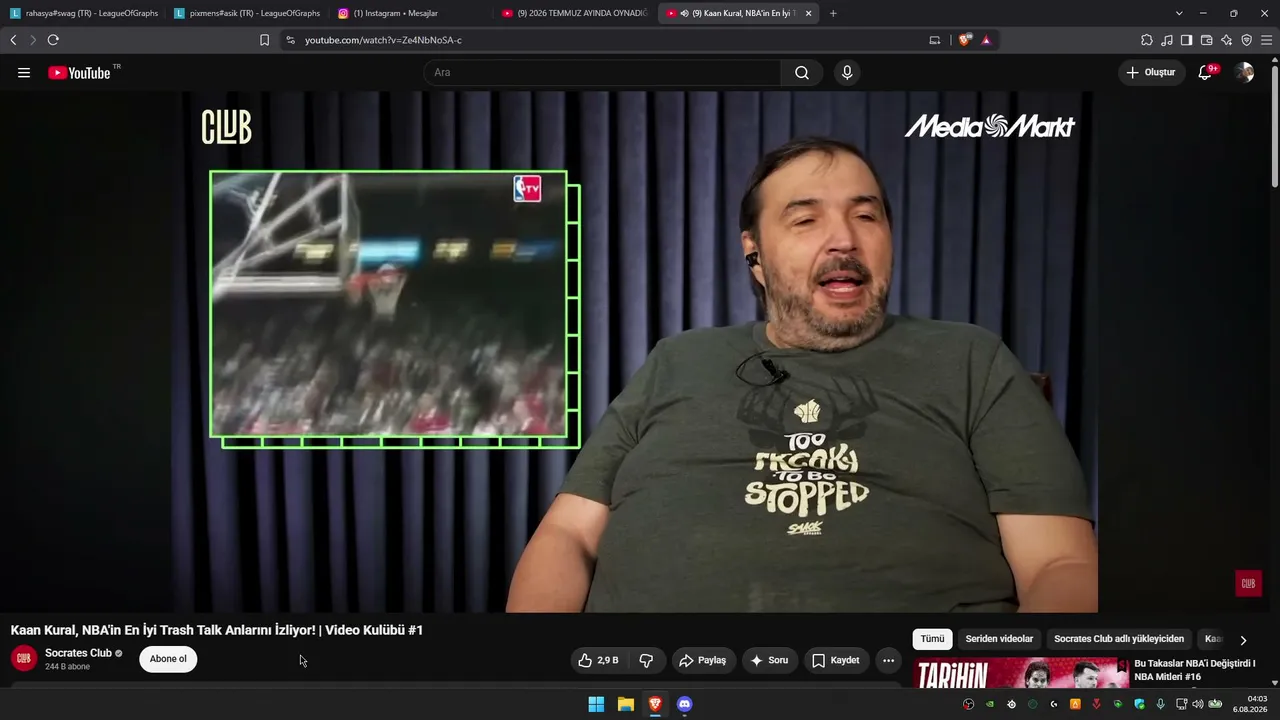View site information for youtube.com
Screen dimensions: 1280x720
coord(290,40)
